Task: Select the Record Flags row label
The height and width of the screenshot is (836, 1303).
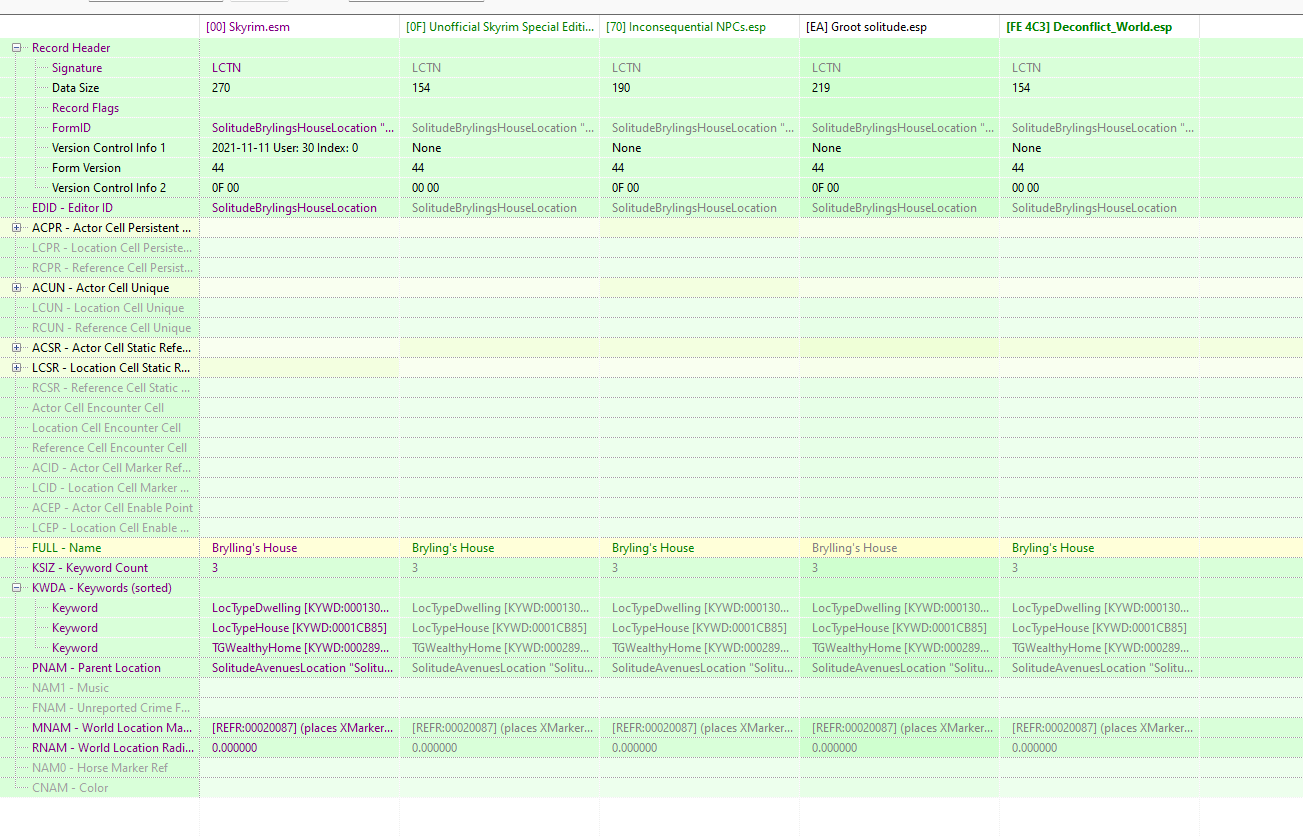Action: [x=85, y=108]
